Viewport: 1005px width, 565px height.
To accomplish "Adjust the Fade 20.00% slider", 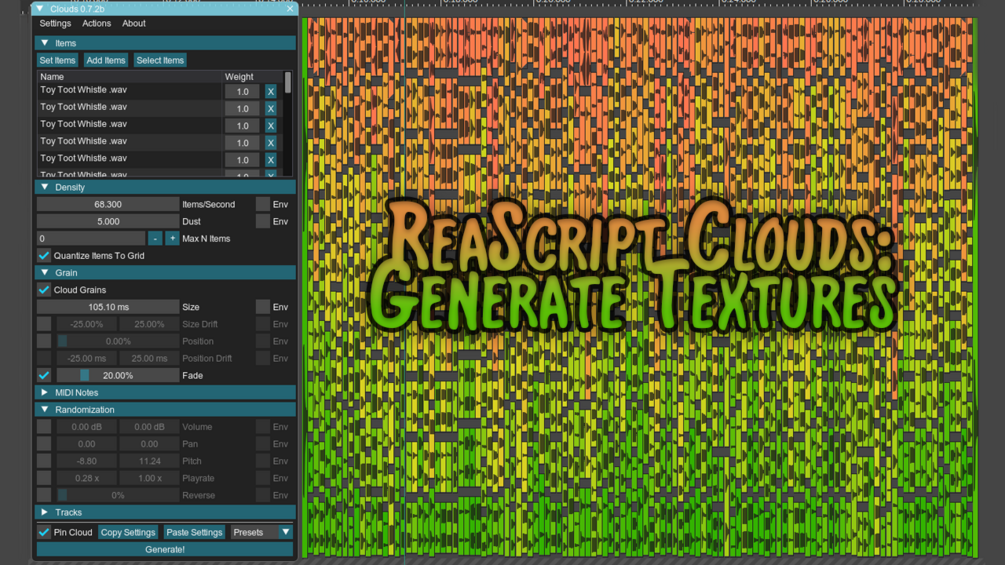I will (118, 375).
